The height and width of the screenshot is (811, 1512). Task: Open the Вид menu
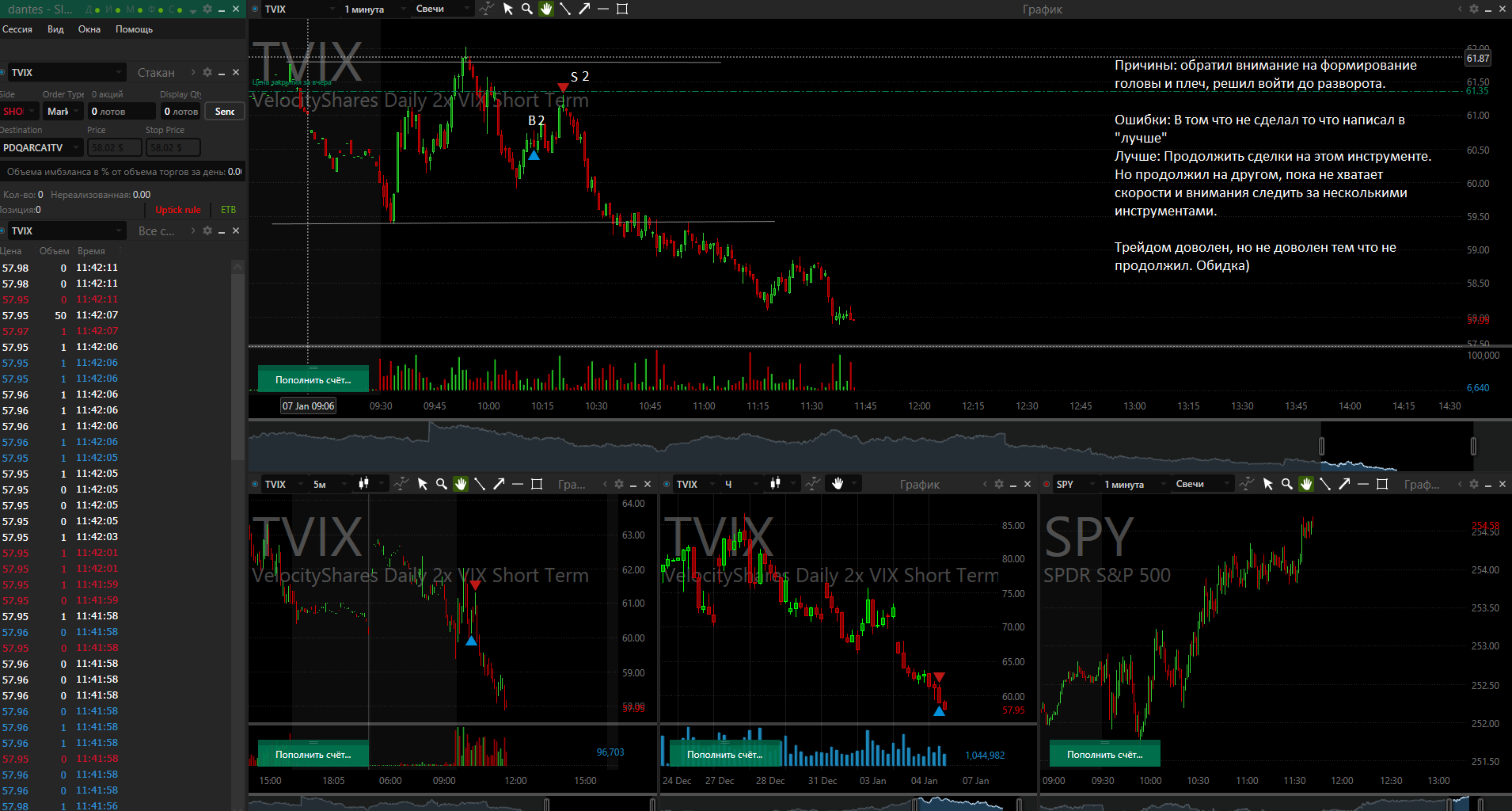(x=55, y=29)
